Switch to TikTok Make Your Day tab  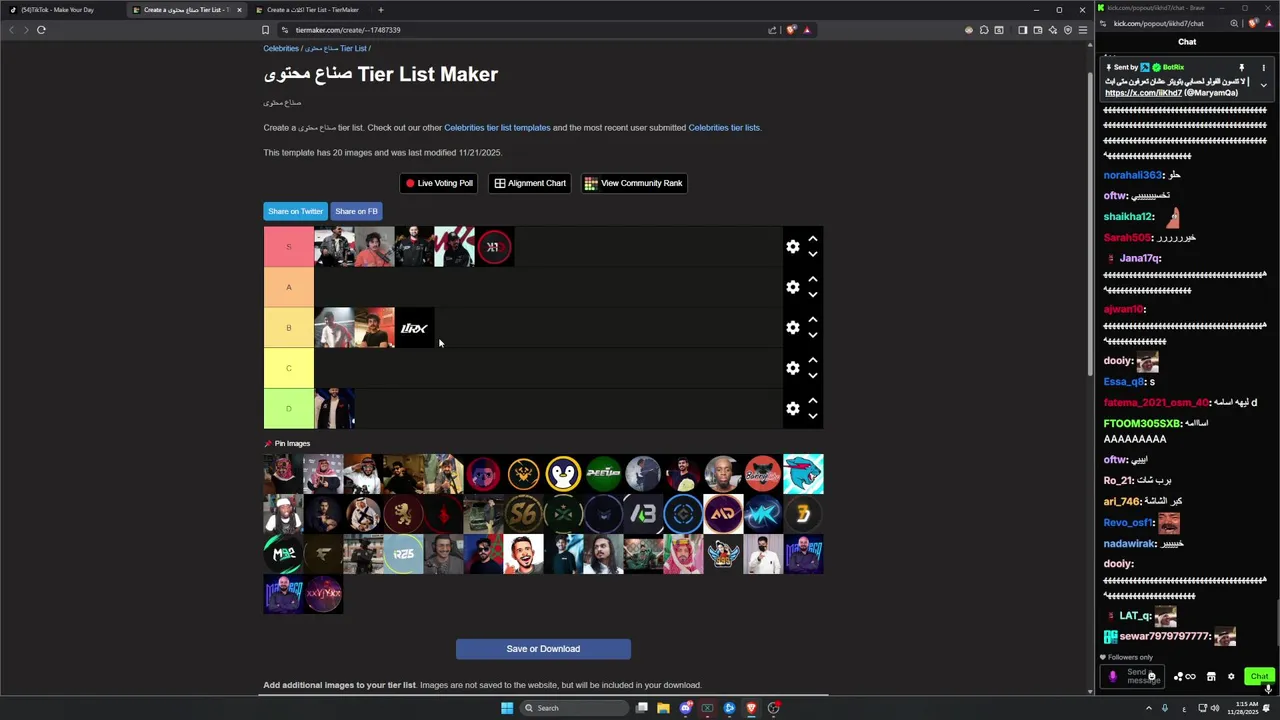[60, 10]
